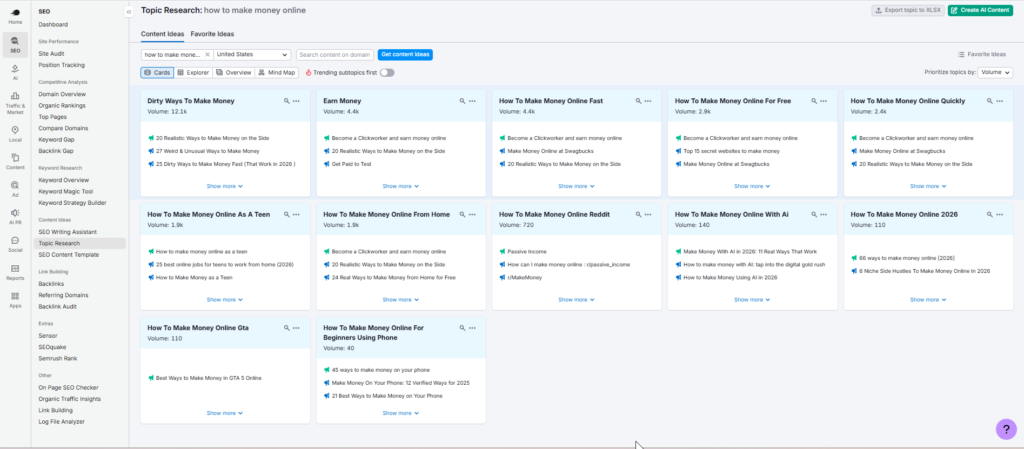This screenshot has width=1024, height=449.
Task: Clear the 'how to make mone...' topic field
Action: 208,55
